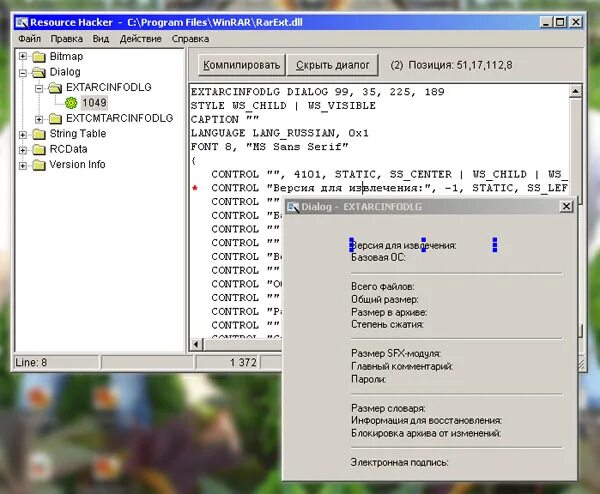Click the CAPTION "" script line

(225, 119)
